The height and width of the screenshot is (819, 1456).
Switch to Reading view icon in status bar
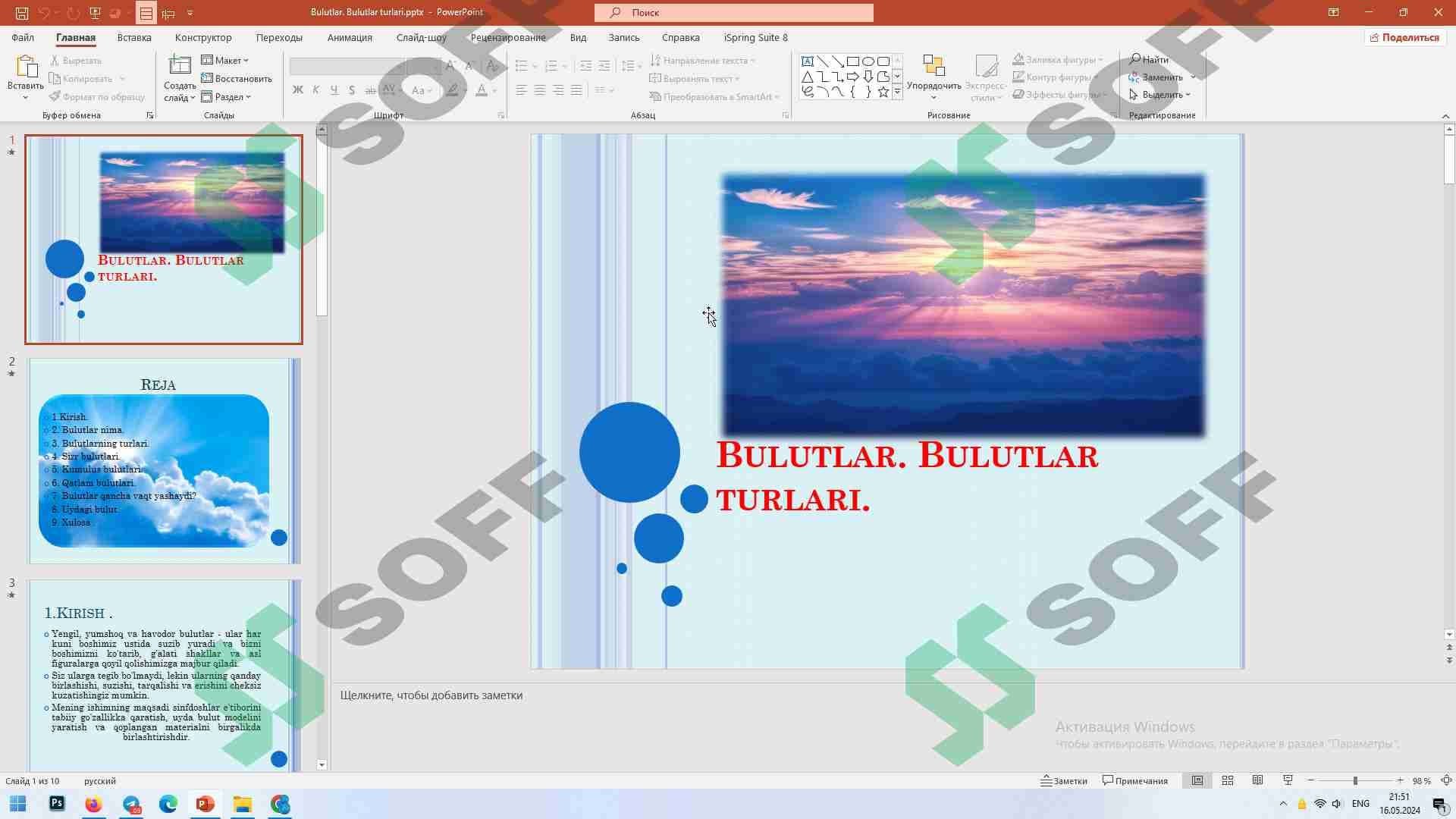tap(1257, 780)
